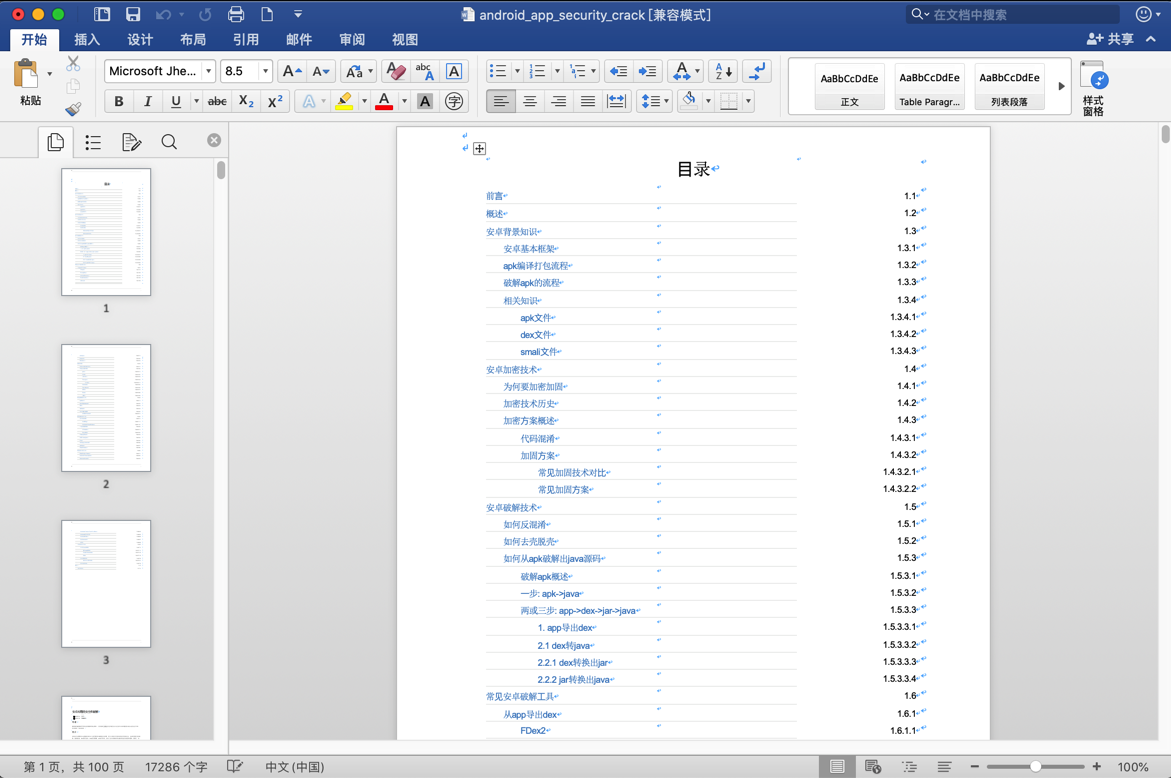
Task: Select the Format Painter brush
Action: click(73, 109)
